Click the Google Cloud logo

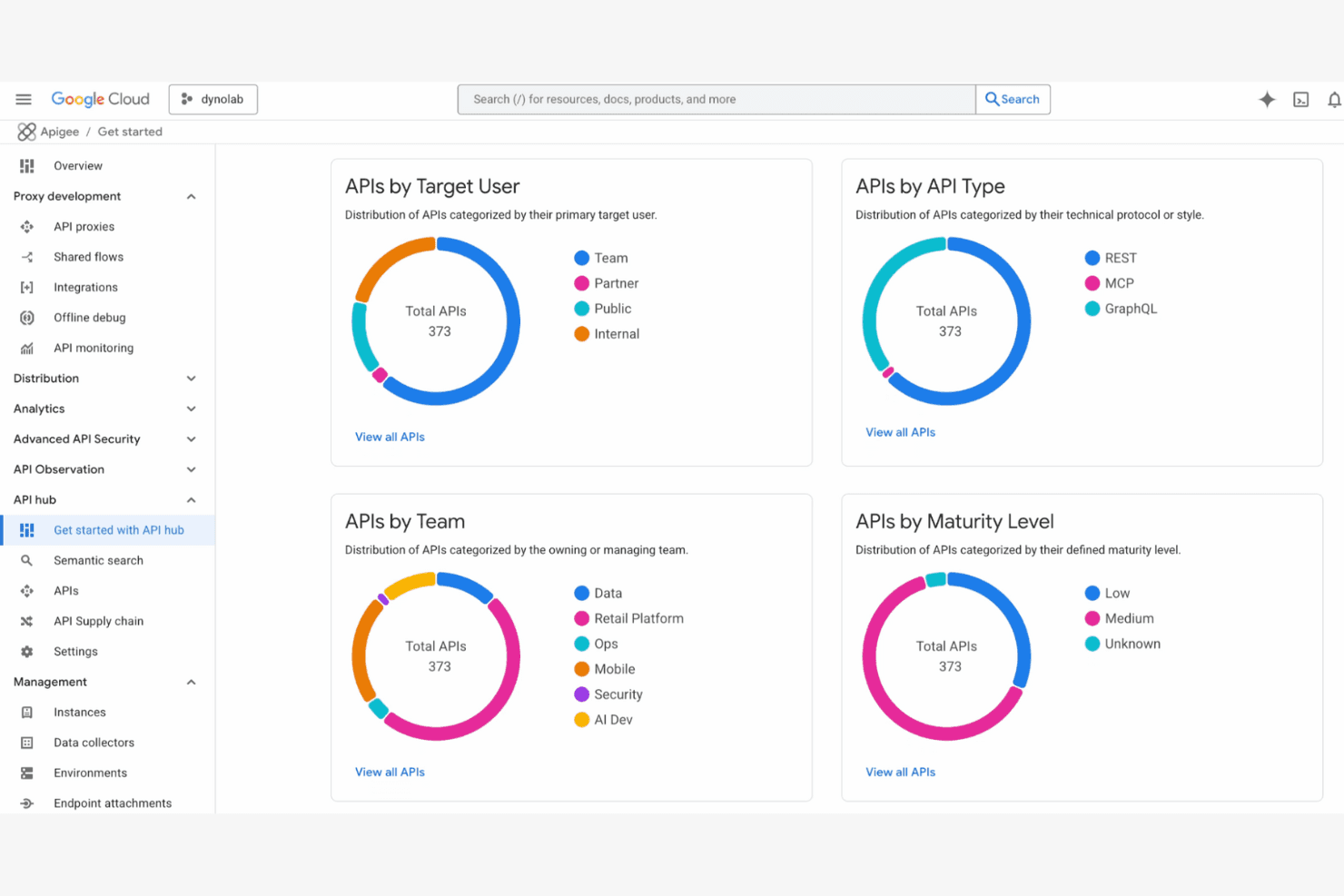tap(100, 99)
